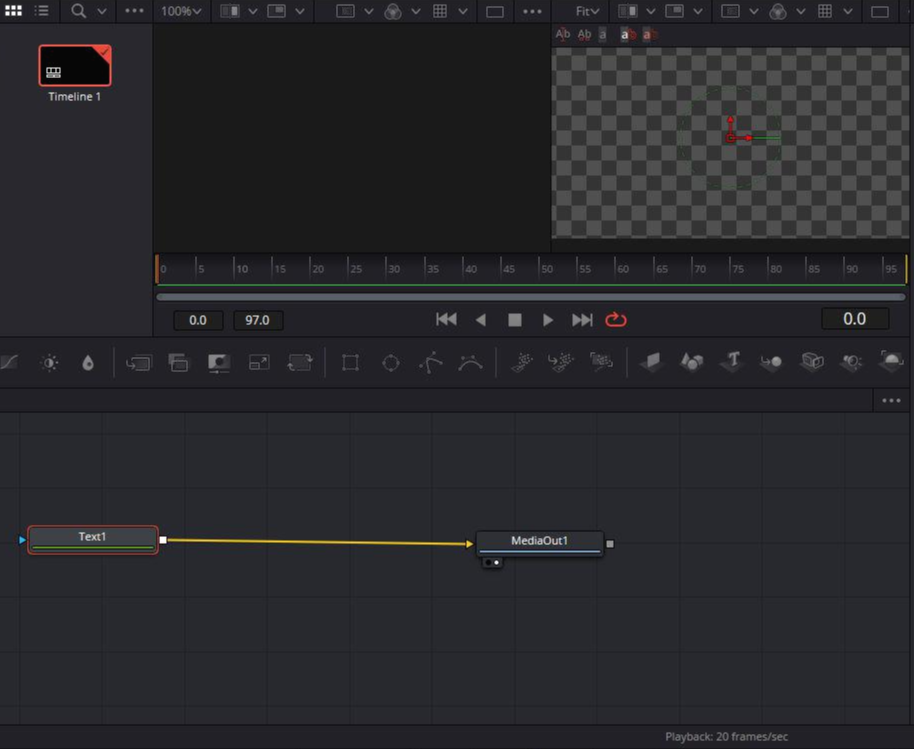
Task: Add a Resize node from toolbar
Action: pyautogui.click(x=259, y=363)
